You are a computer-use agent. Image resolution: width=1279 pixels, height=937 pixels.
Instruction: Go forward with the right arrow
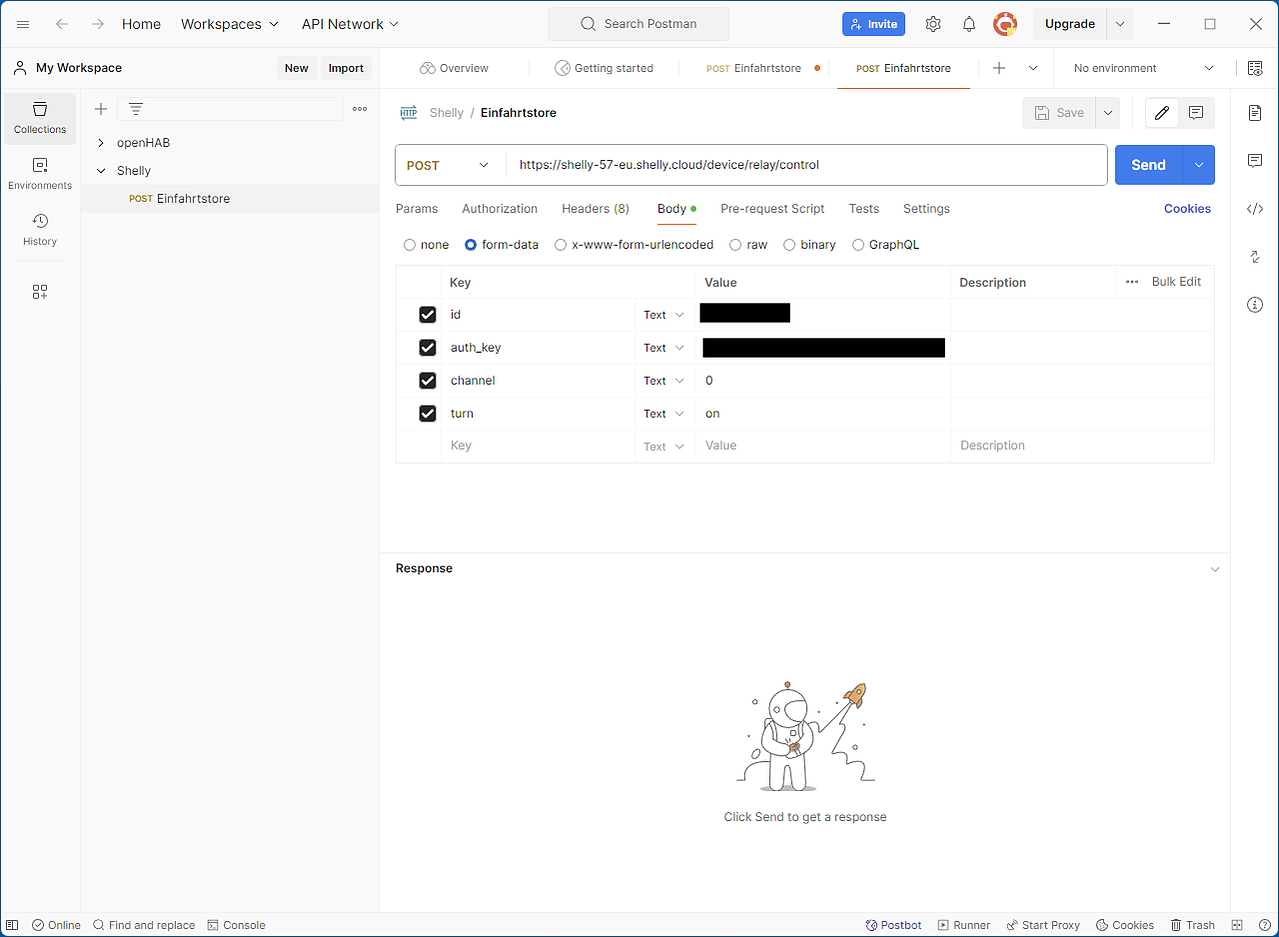[x=97, y=24]
